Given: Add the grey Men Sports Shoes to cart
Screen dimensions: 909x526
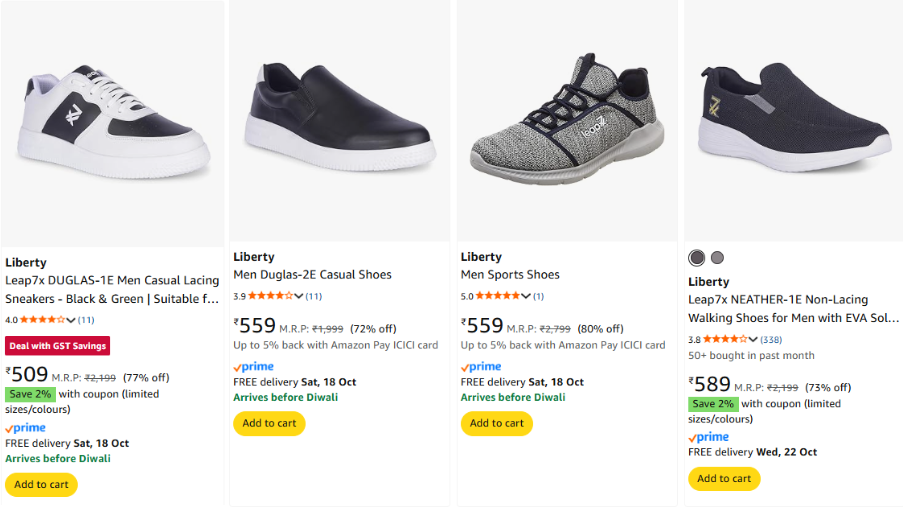Looking at the screenshot, I should point(497,423).
